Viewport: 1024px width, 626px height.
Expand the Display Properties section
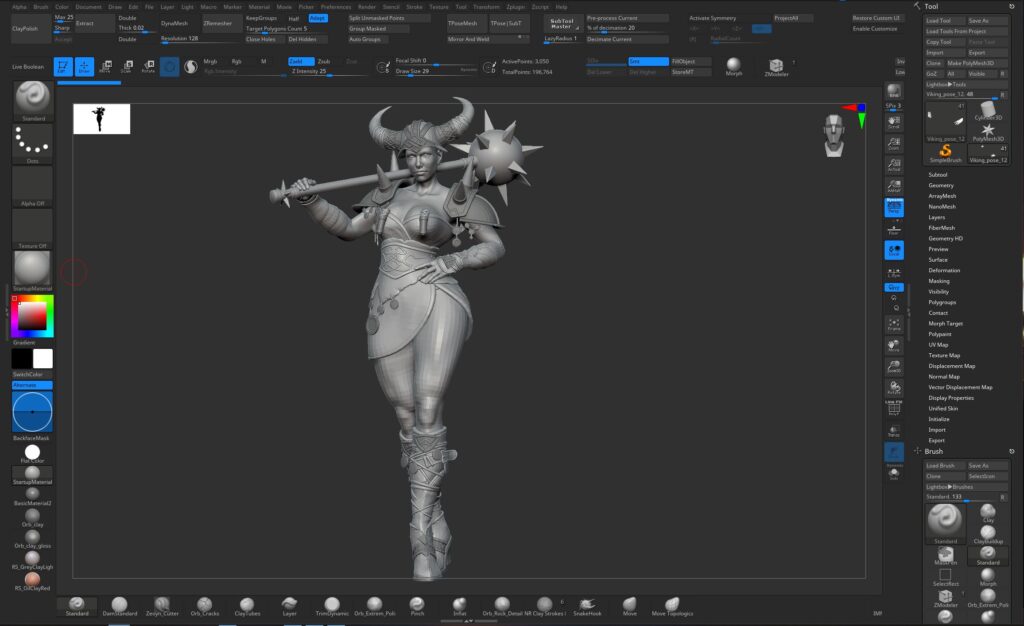[x=951, y=398]
